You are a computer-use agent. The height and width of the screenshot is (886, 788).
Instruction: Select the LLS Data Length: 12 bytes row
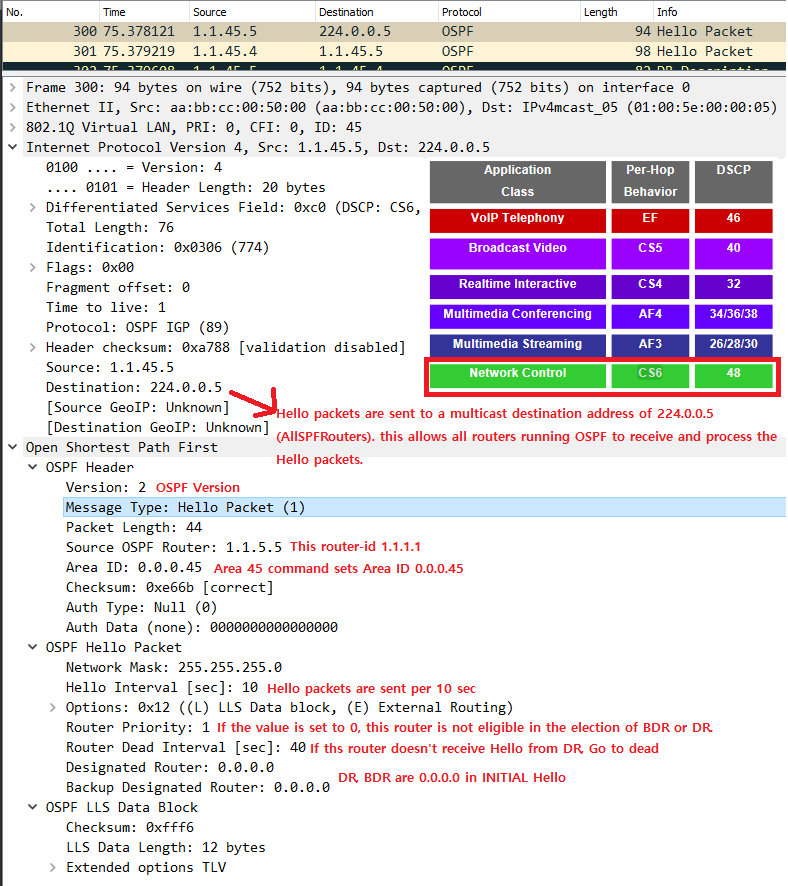[166, 848]
